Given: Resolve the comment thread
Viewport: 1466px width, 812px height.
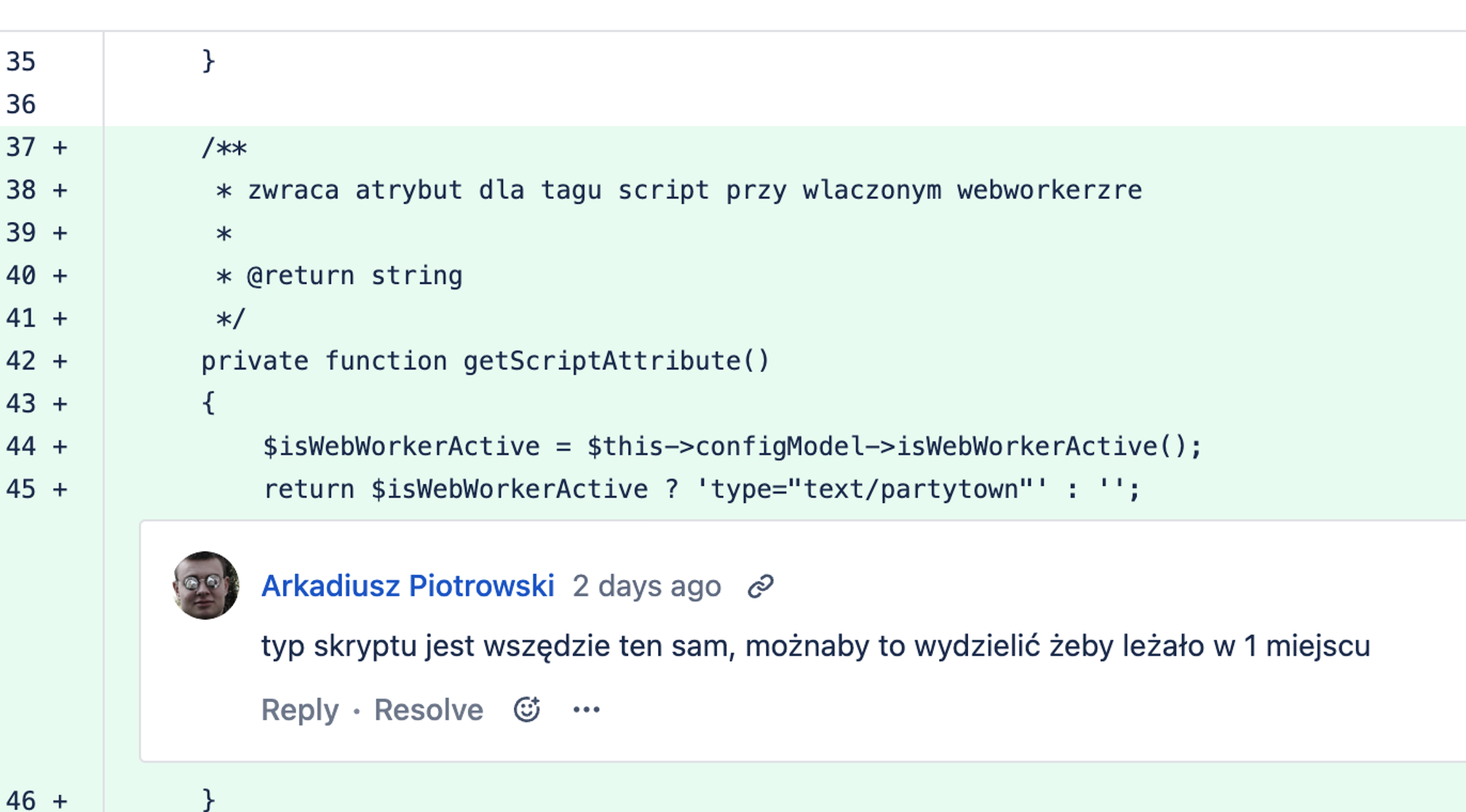Looking at the screenshot, I should click(428, 710).
